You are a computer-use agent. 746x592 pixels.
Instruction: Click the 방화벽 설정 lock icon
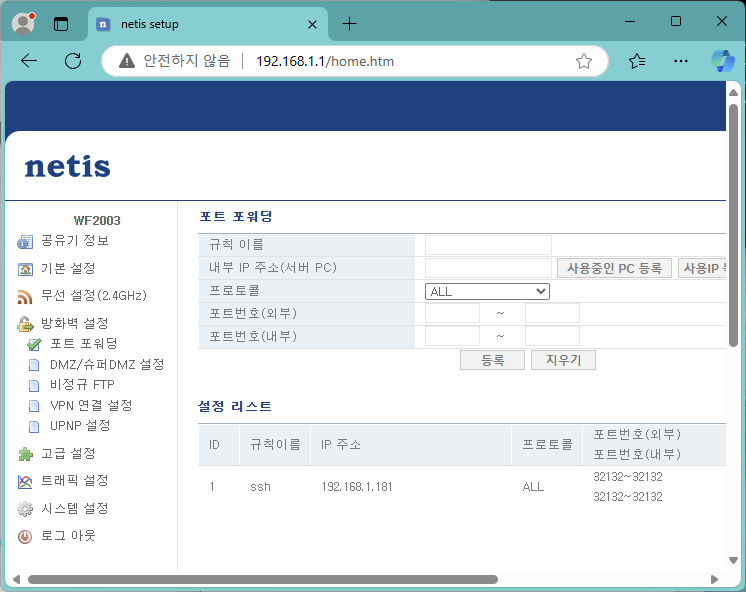point(26,324)
